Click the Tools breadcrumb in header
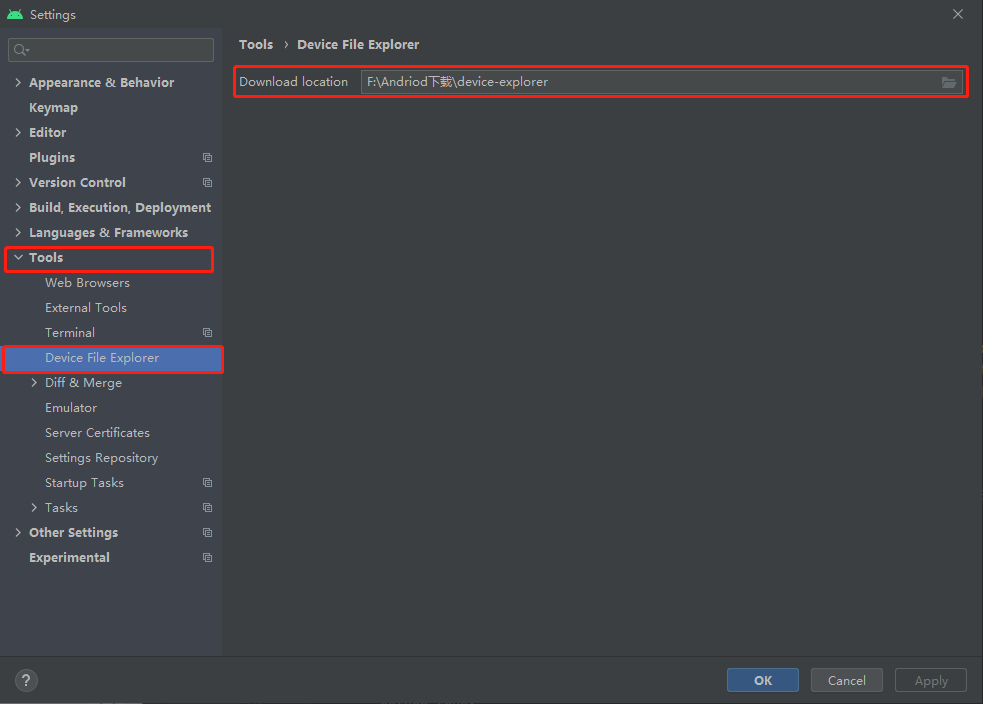Image resolution: width=983 pixels, height=704 pixels. (256, 45)
